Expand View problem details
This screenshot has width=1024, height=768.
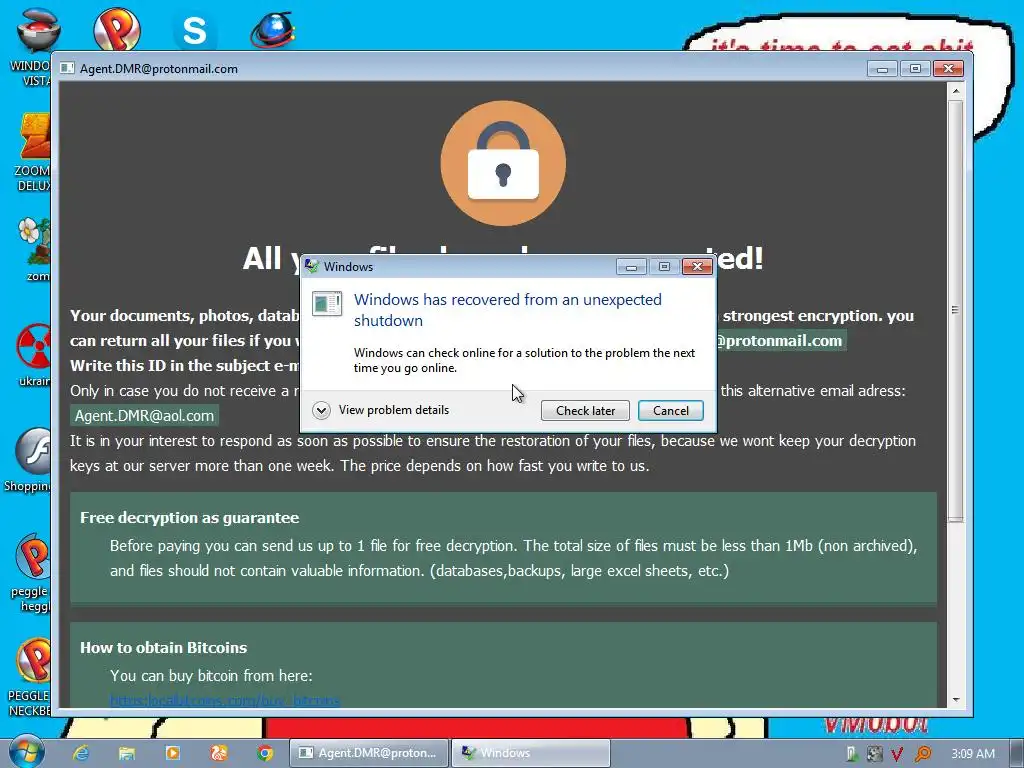[381, 410]
